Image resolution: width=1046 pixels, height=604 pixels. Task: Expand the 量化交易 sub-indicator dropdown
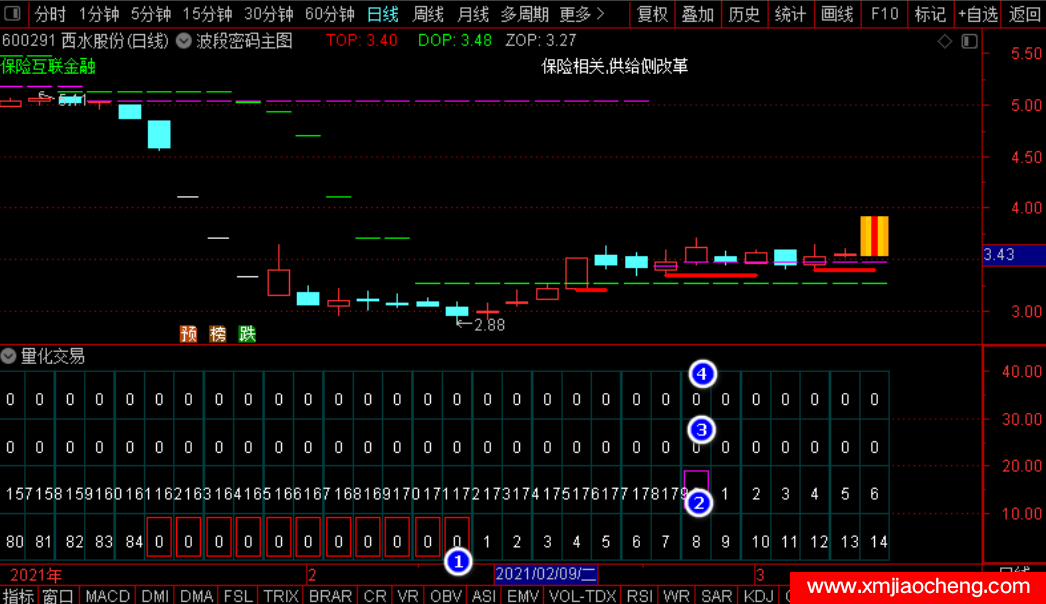tap(9, 356)
